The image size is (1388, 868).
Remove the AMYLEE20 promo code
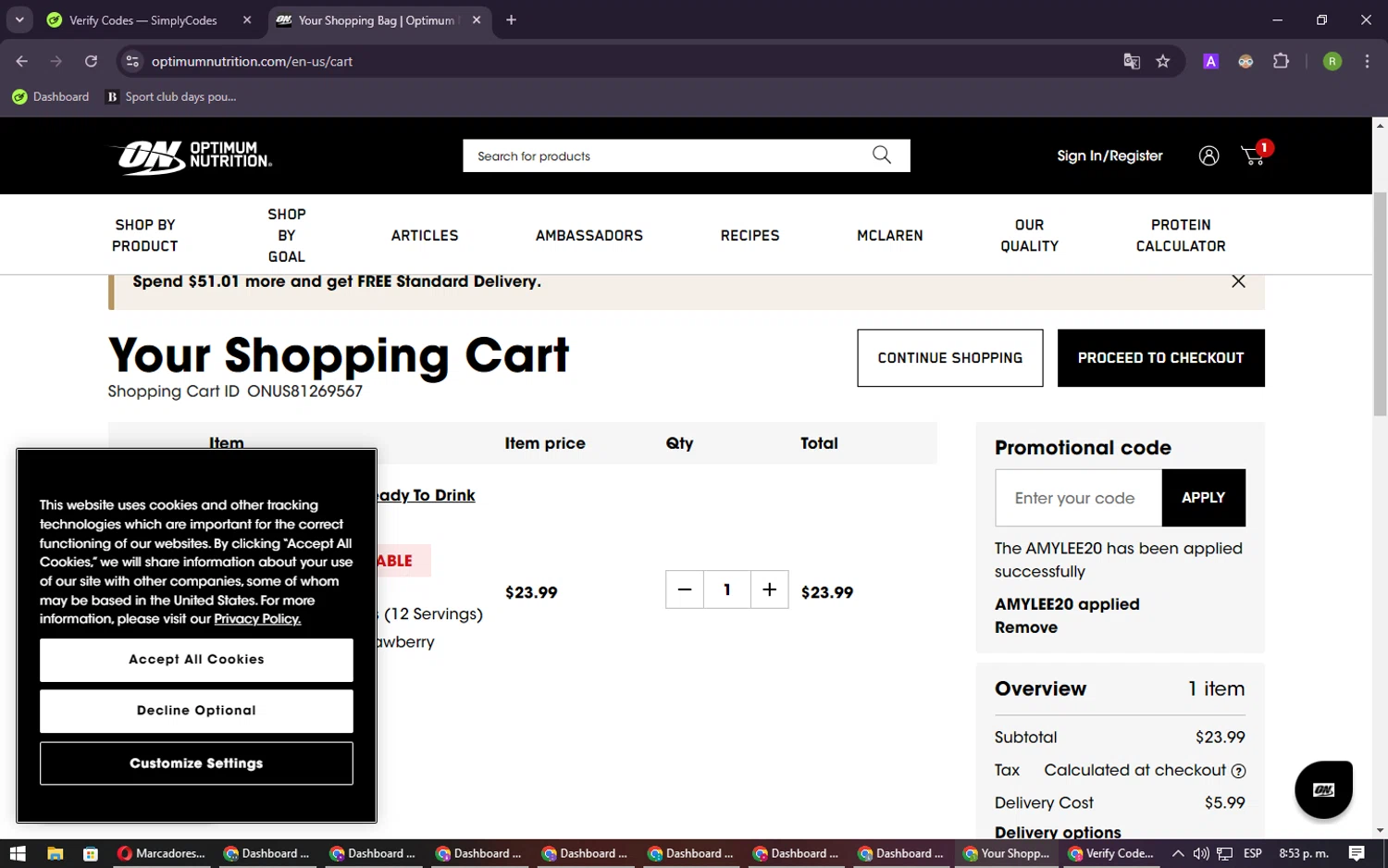coord(1026,627)
